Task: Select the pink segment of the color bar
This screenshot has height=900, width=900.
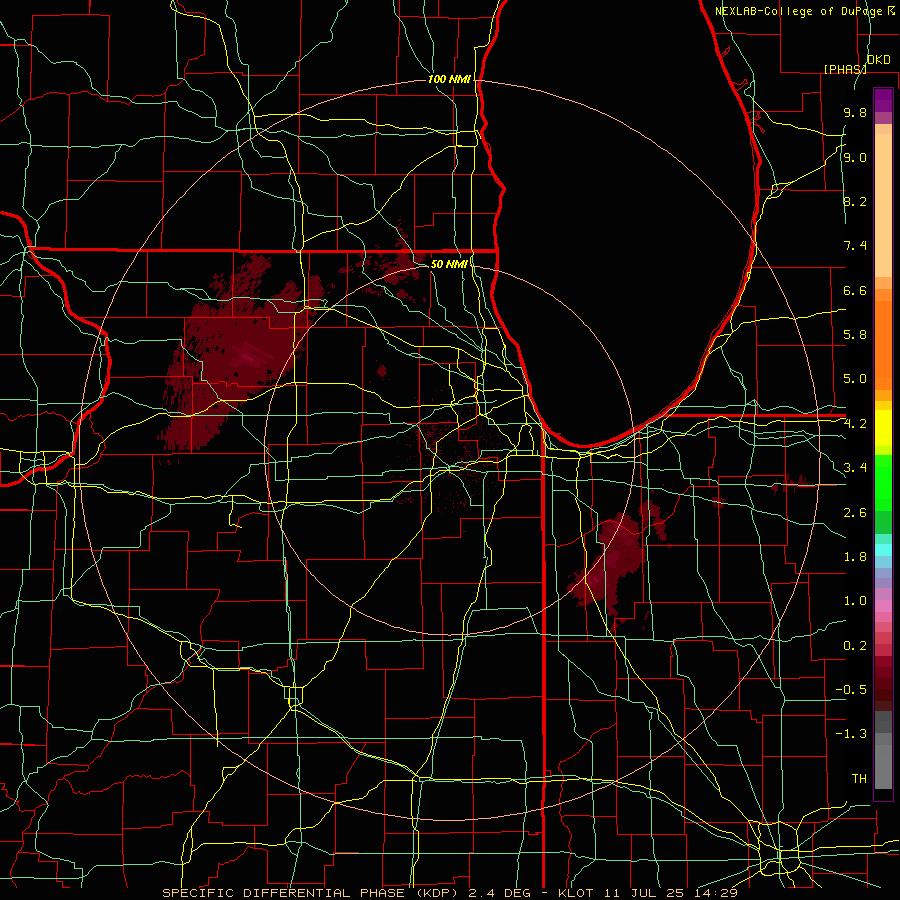Action: click(883, 606)
